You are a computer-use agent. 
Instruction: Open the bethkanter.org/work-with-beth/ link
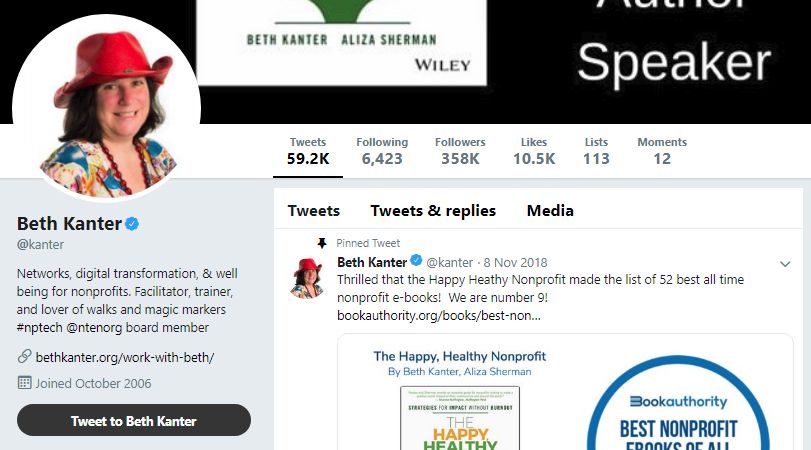click(125, 357)
